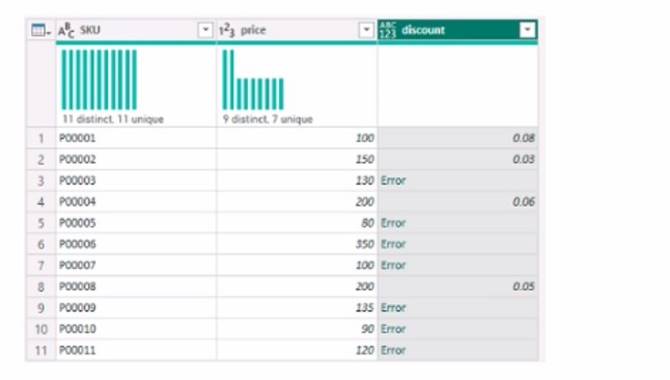The image size is (670, 380).
Task: Select row number 8
Action: pos(41,286)
